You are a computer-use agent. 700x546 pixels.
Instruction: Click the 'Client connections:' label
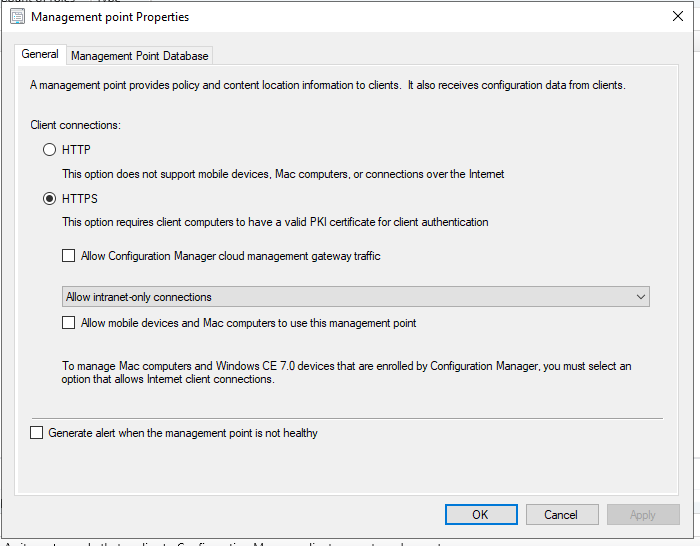coord(75,125)
